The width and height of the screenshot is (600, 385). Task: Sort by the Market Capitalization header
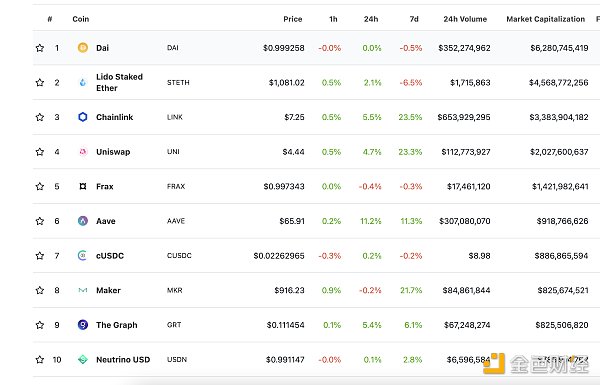pyautogui.click(x=546, y=19)
